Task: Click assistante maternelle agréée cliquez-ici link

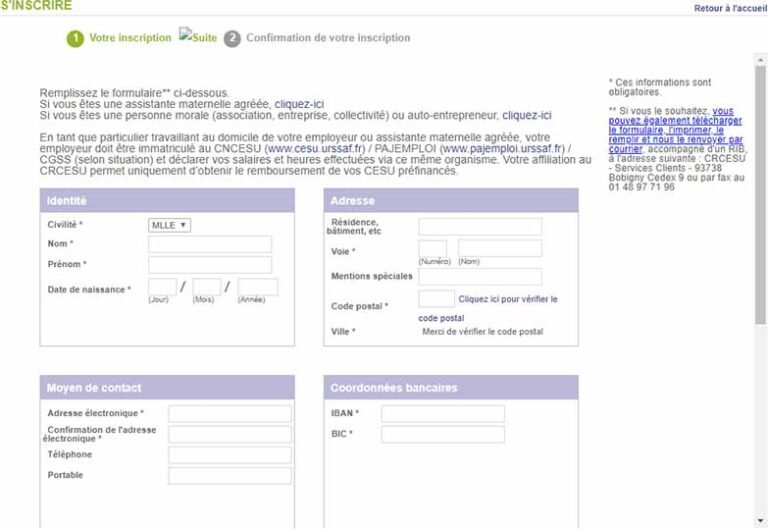Action: 299,104
